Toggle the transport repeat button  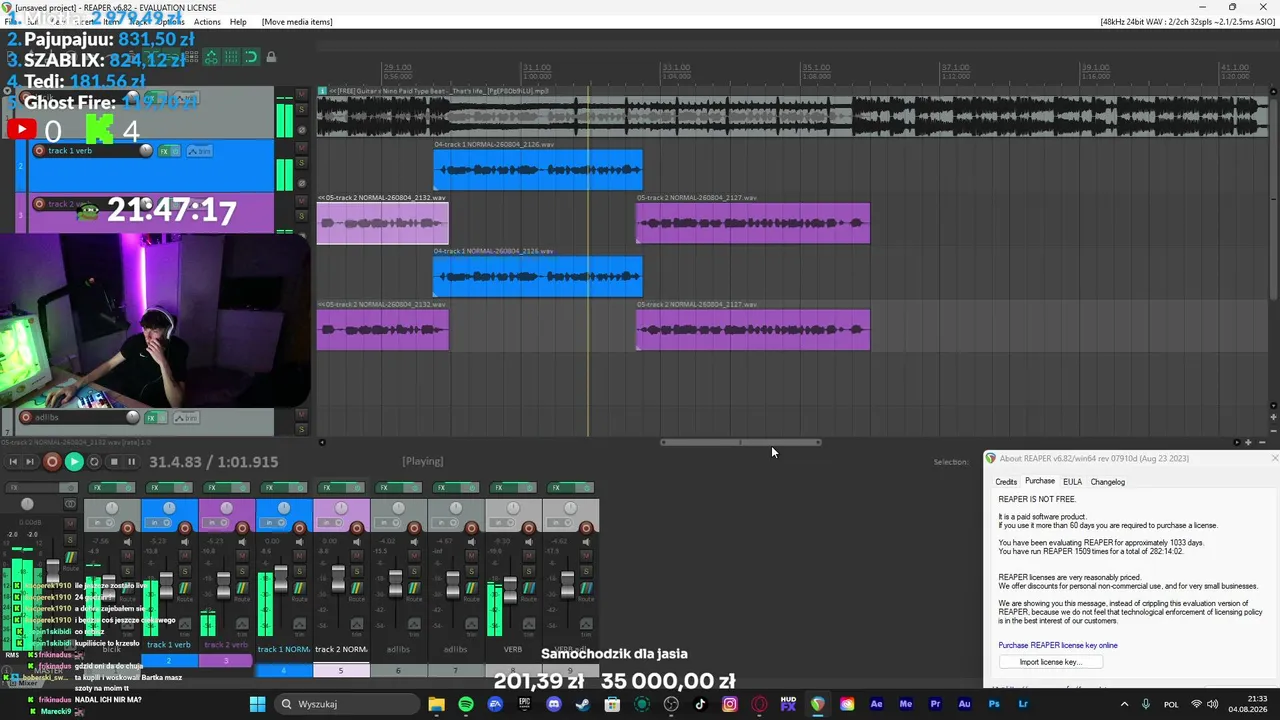[x=94, y=462]
